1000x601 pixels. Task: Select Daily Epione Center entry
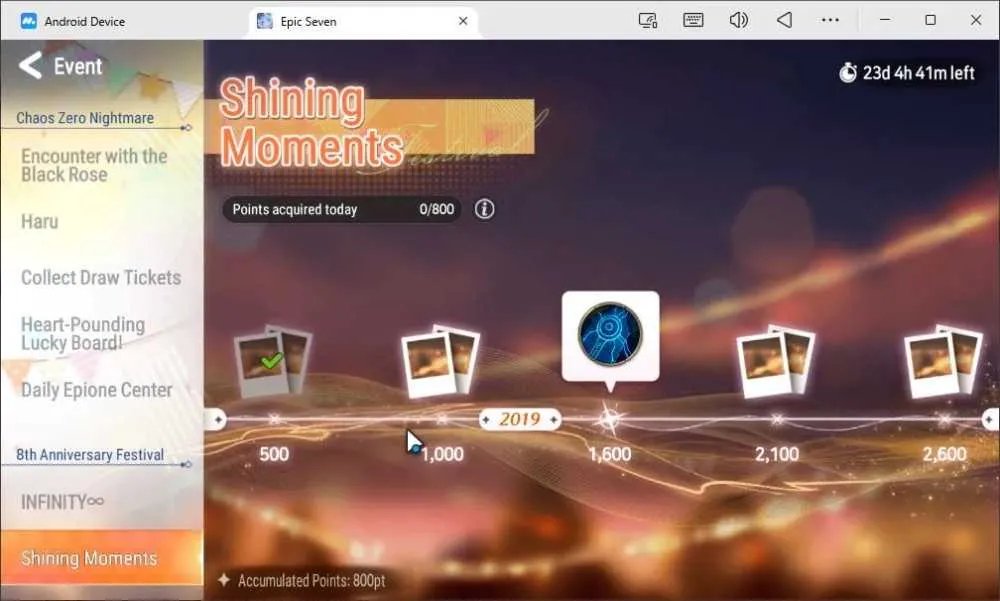coord(97,390)
